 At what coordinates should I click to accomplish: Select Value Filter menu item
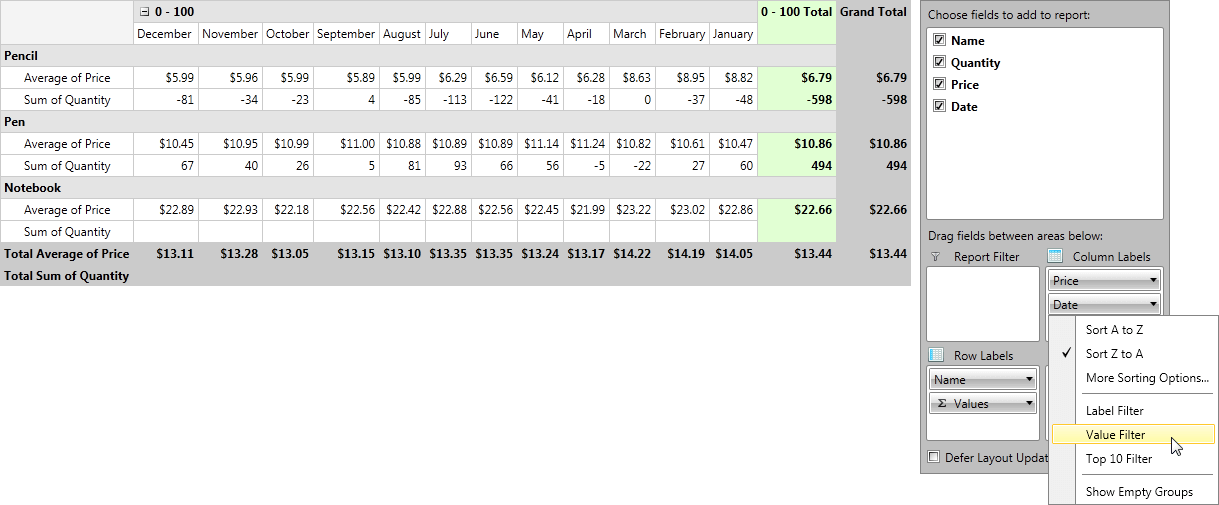pos(1133,435)
